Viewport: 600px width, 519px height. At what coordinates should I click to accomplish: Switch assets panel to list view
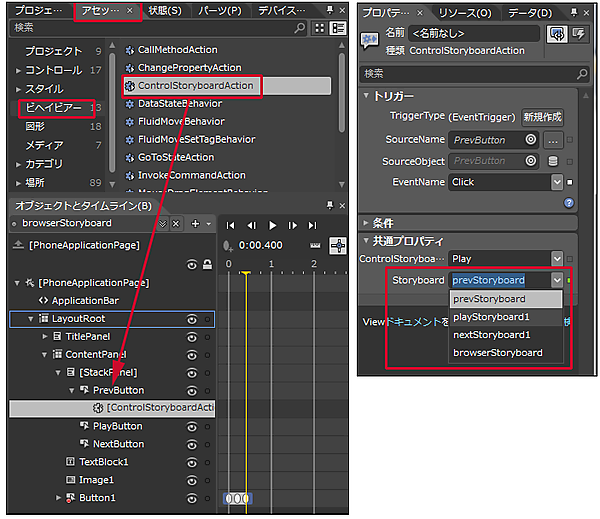pyautogui.click(x=338, y=28)
